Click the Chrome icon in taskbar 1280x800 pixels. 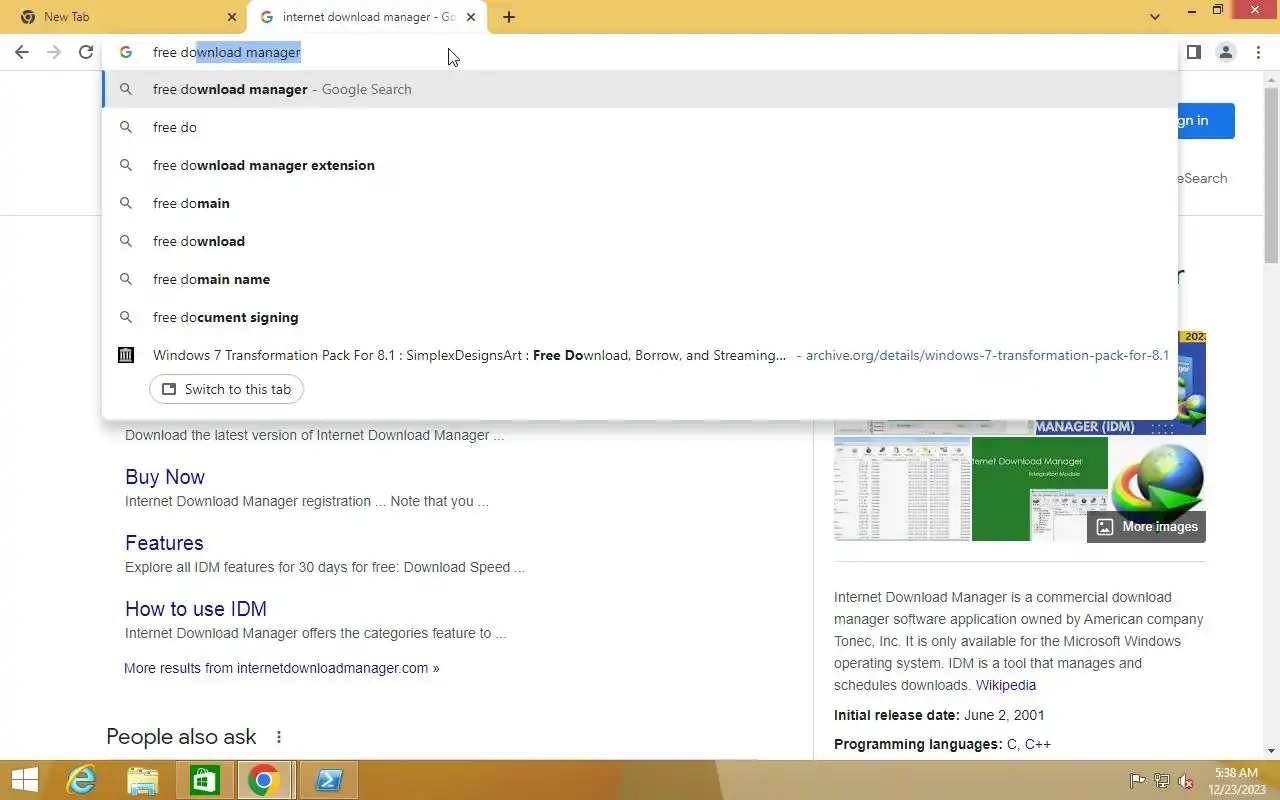263,780
